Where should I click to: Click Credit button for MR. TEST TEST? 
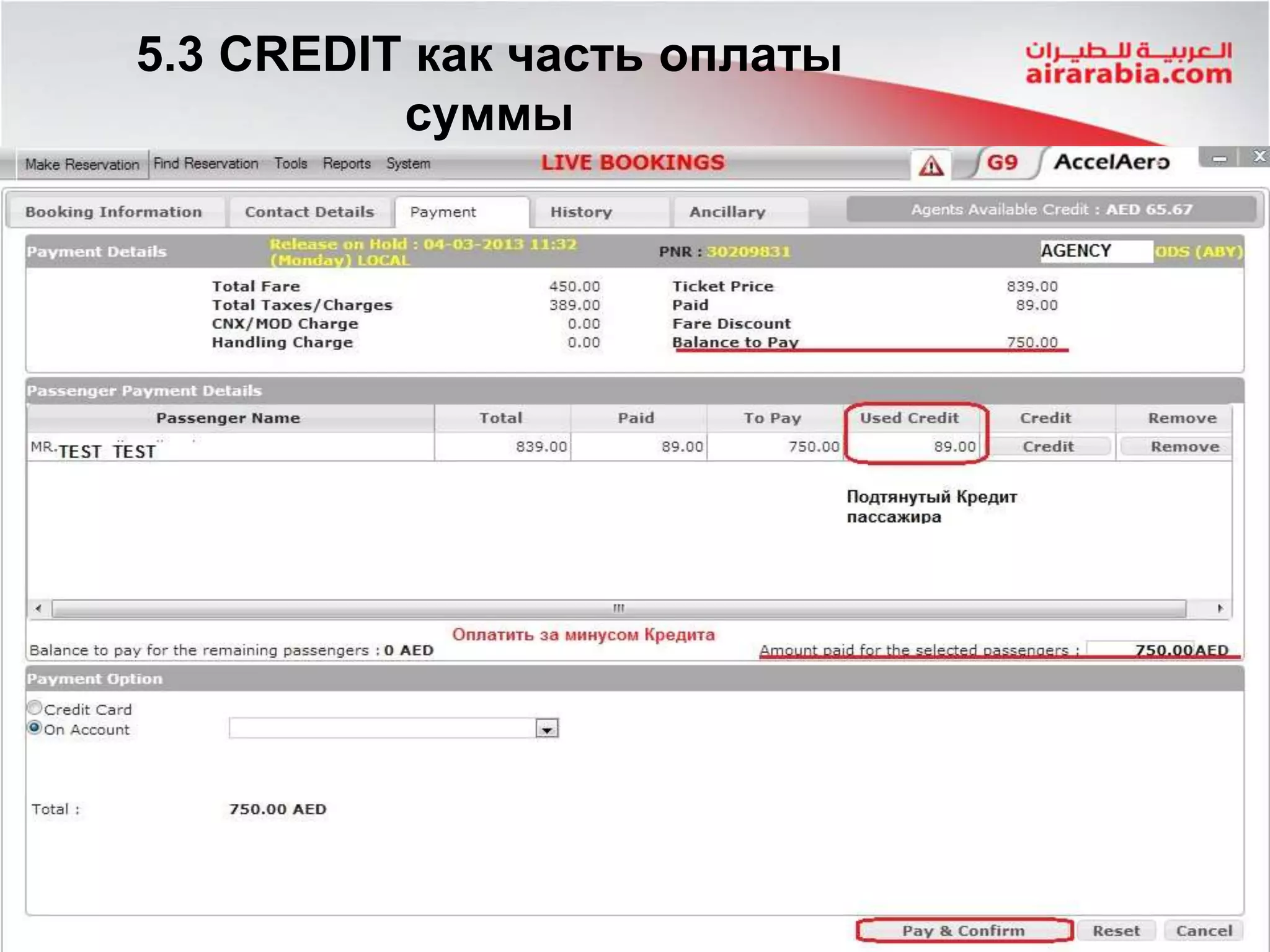point(1048,446)
